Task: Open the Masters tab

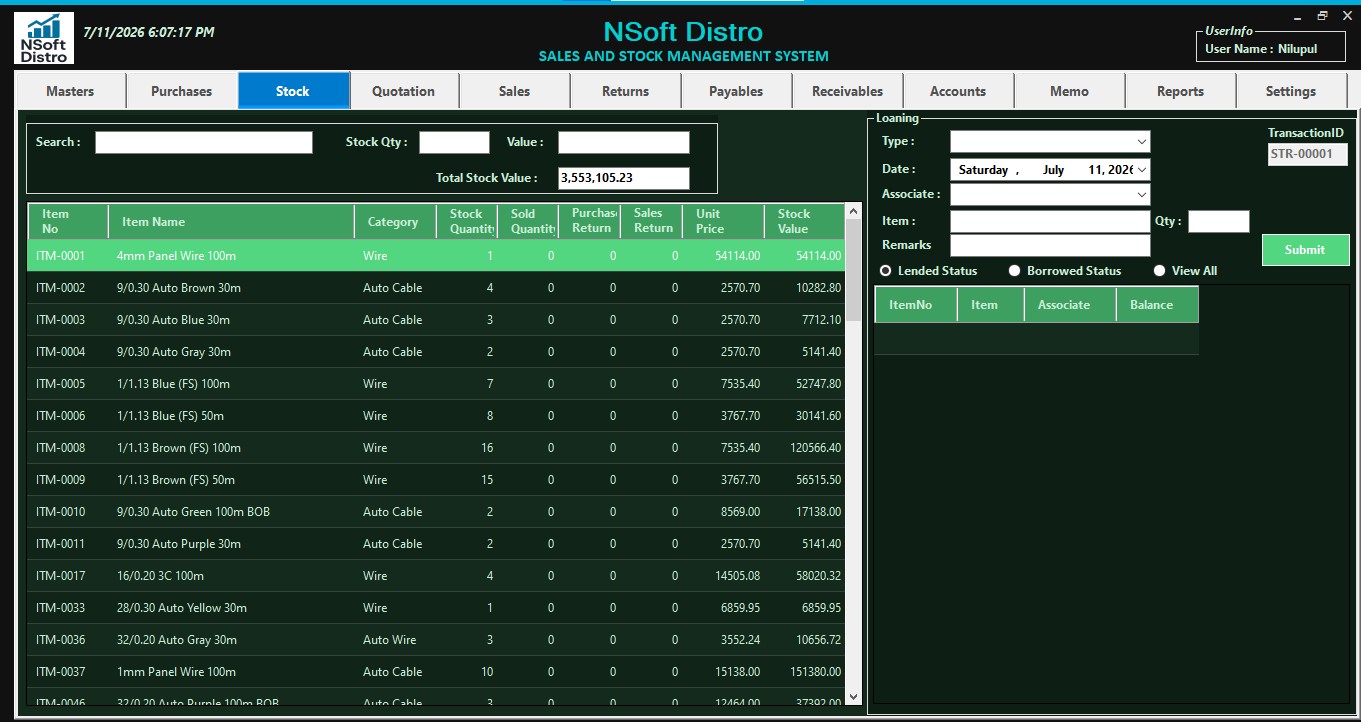Action: (x=70, y=91)
